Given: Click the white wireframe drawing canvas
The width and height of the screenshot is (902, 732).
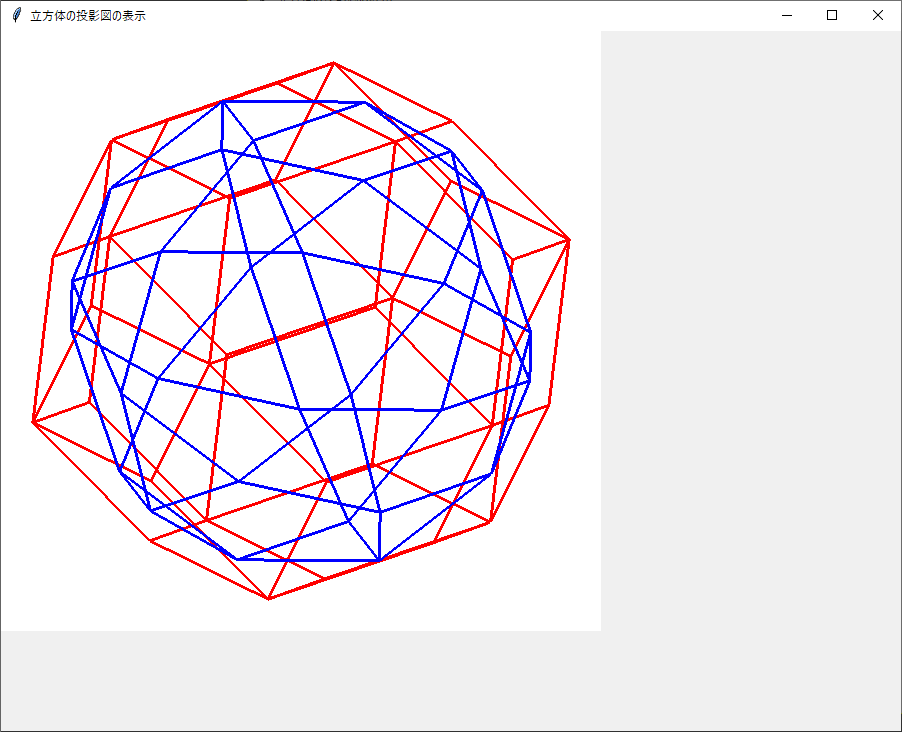Looking at the screenshot, I should point(301,331).
